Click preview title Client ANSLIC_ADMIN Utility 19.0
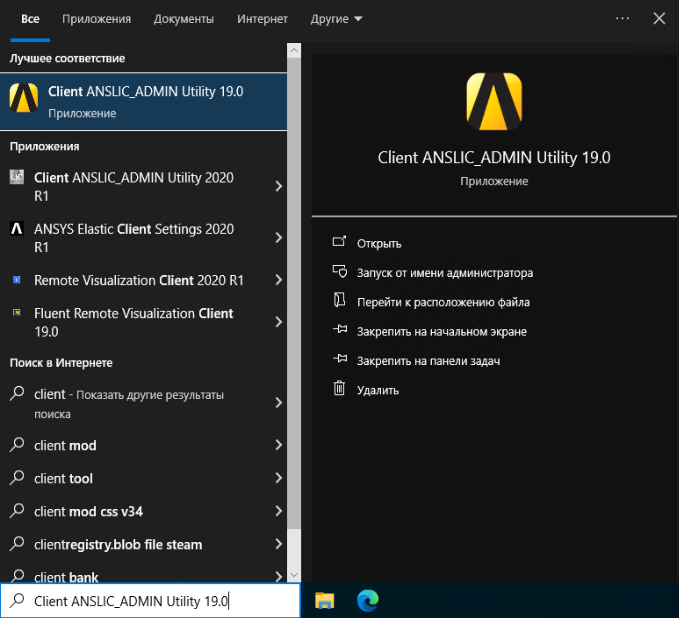The image size is (679, 618). pyautogui.click(x=494, y=158)
